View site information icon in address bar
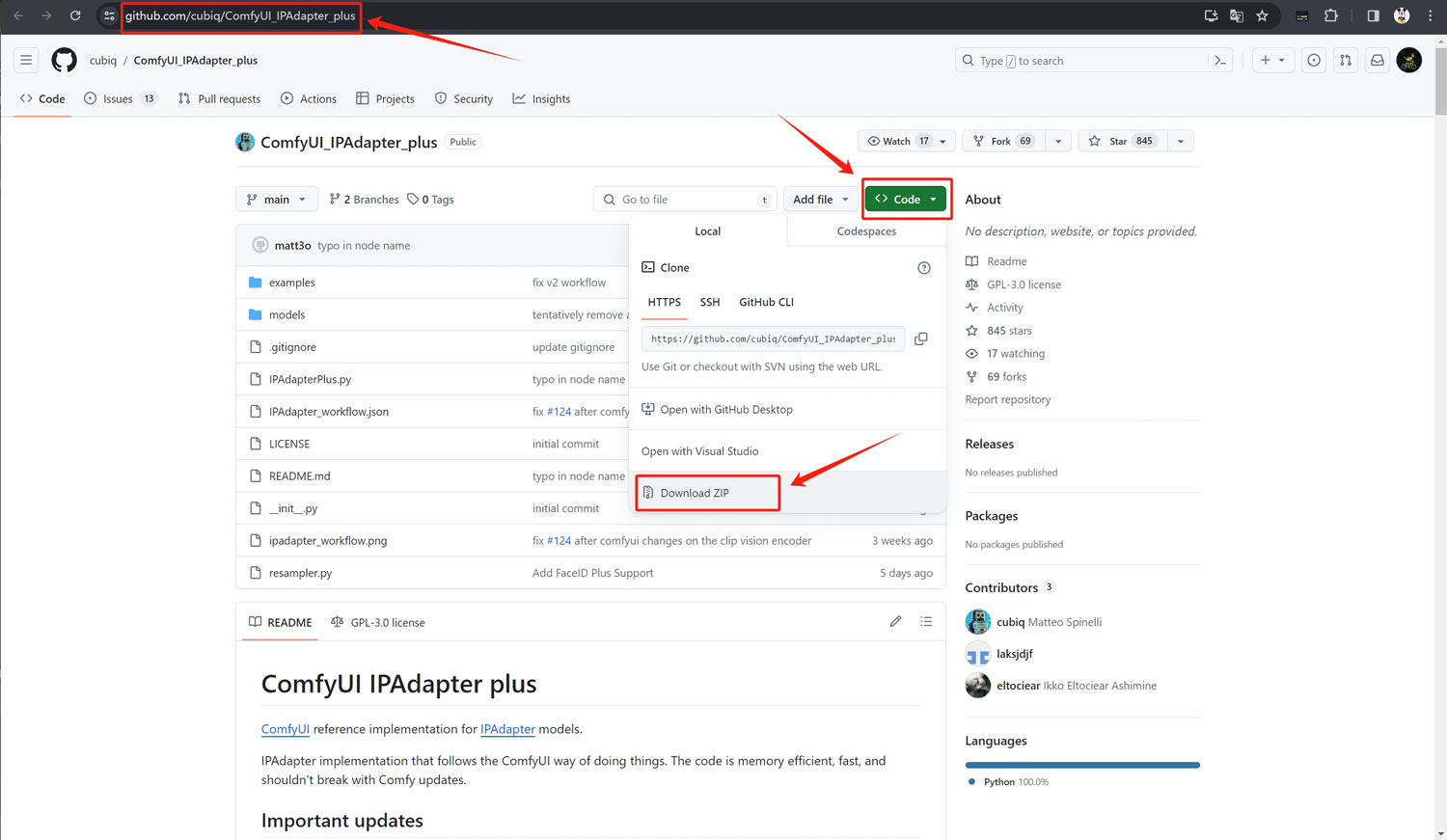This screenshot has height=840, width=1447. click(x=109, y=15)
